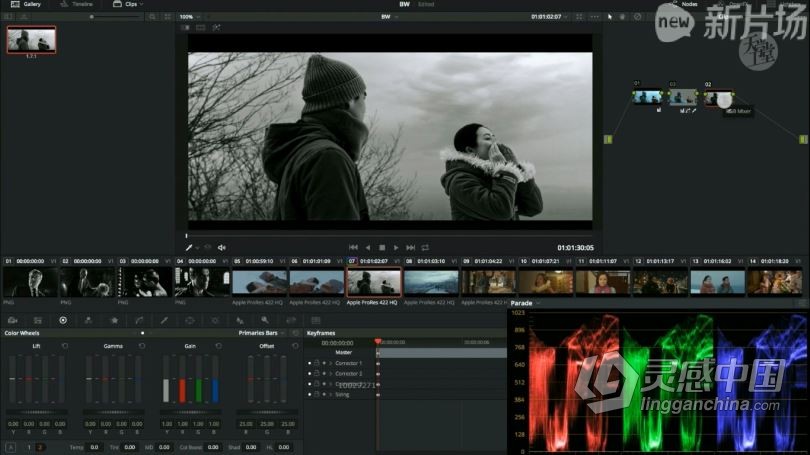Image resolution: width=810 pixels, height=455 pixels.
Task: Reset the Gain bars
Action: (x=219, y=346)
